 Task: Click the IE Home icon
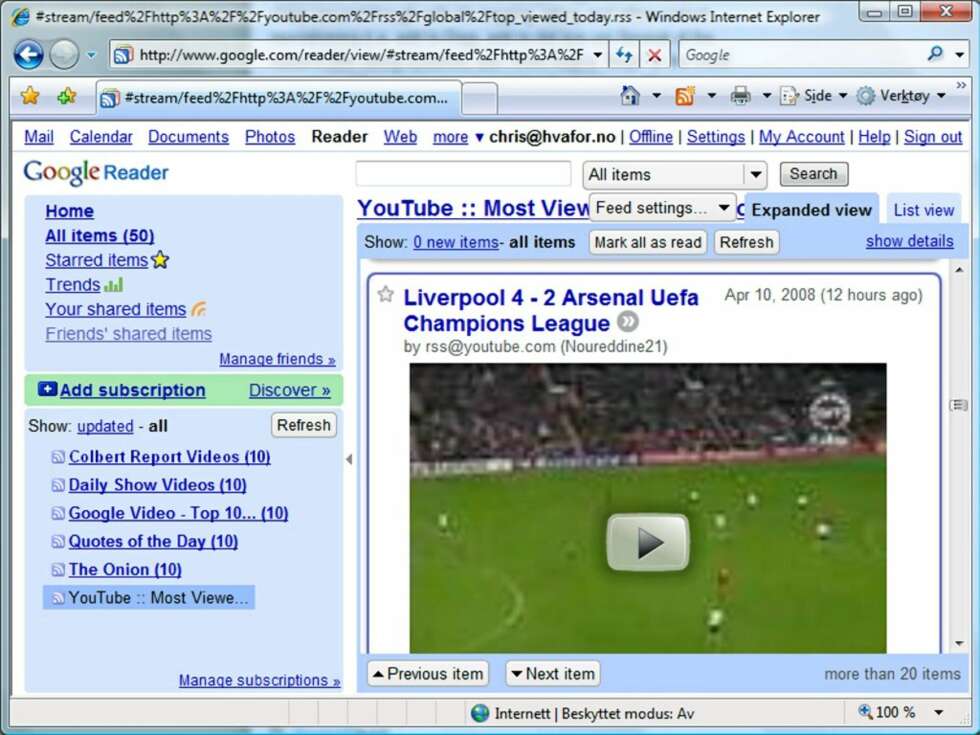tap(630, 96)
